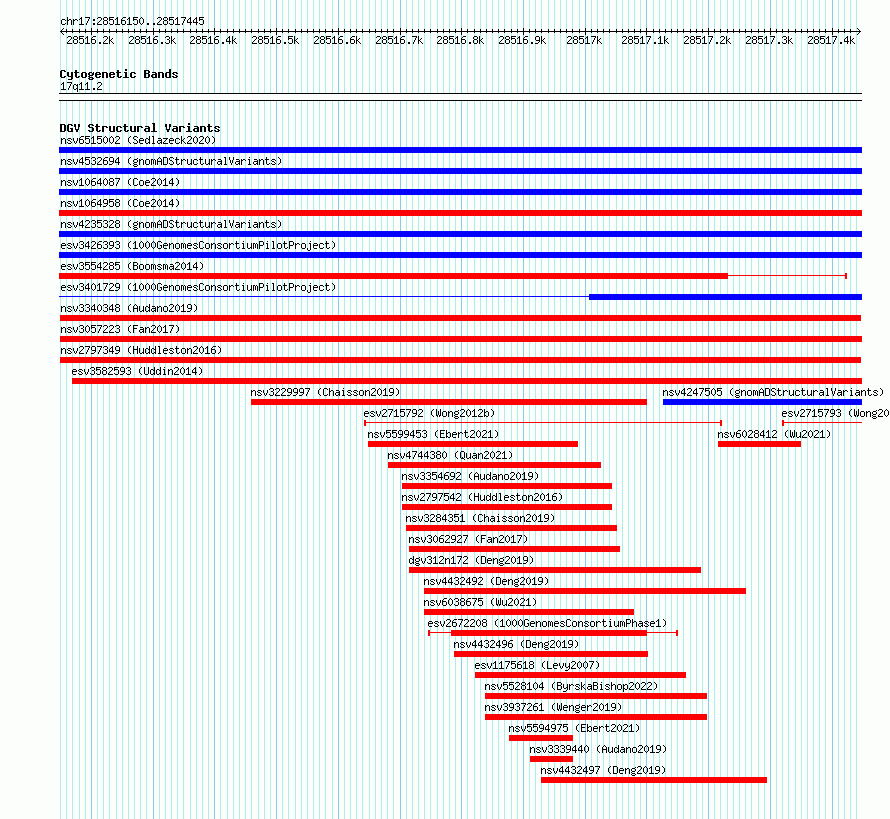Select nsv4744380 (Quan2021) label
Image resolution: width=890 pixels, height=819 pixels.
tap(450, 455)
